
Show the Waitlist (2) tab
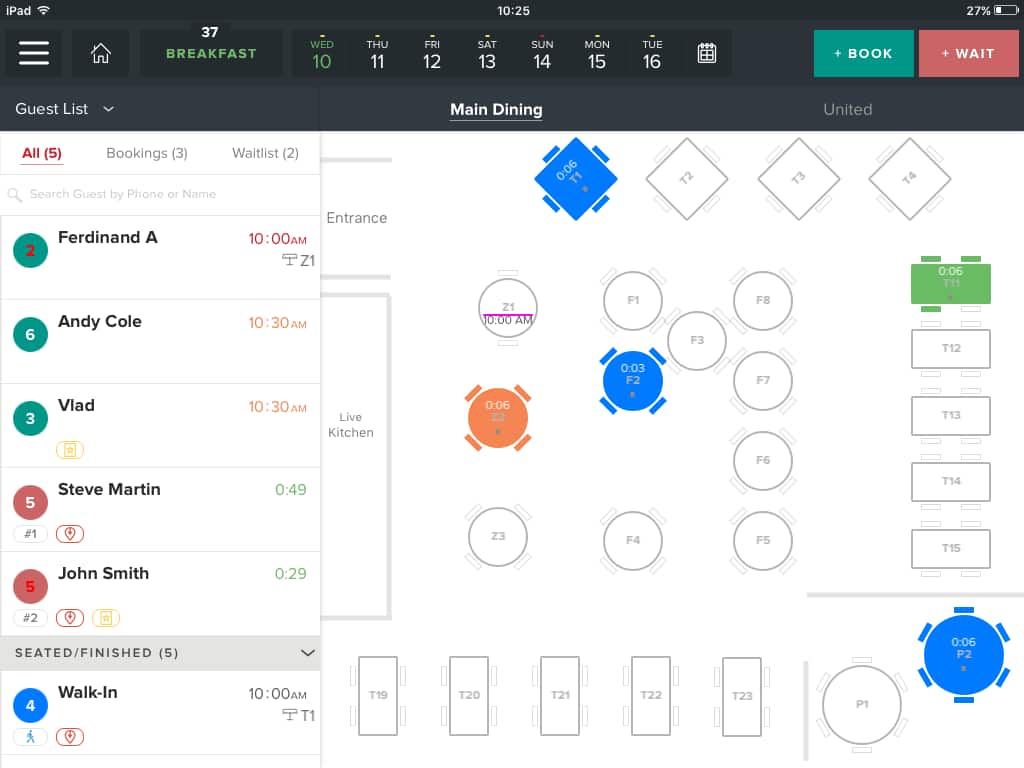pyautogui.click(x=265, y=153)
